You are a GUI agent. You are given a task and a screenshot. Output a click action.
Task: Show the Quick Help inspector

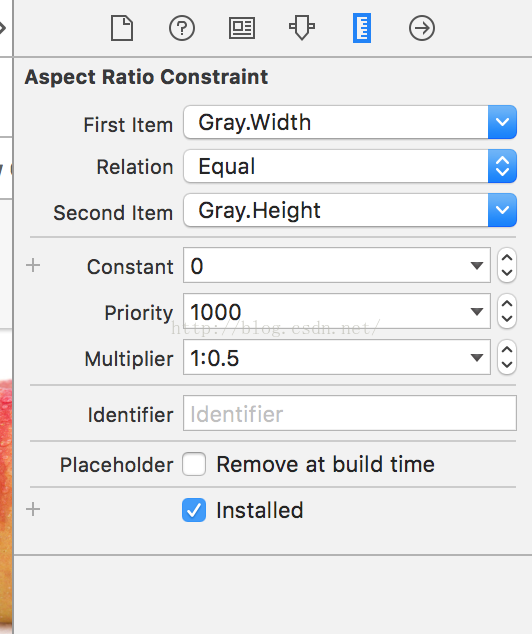(182, 28)
